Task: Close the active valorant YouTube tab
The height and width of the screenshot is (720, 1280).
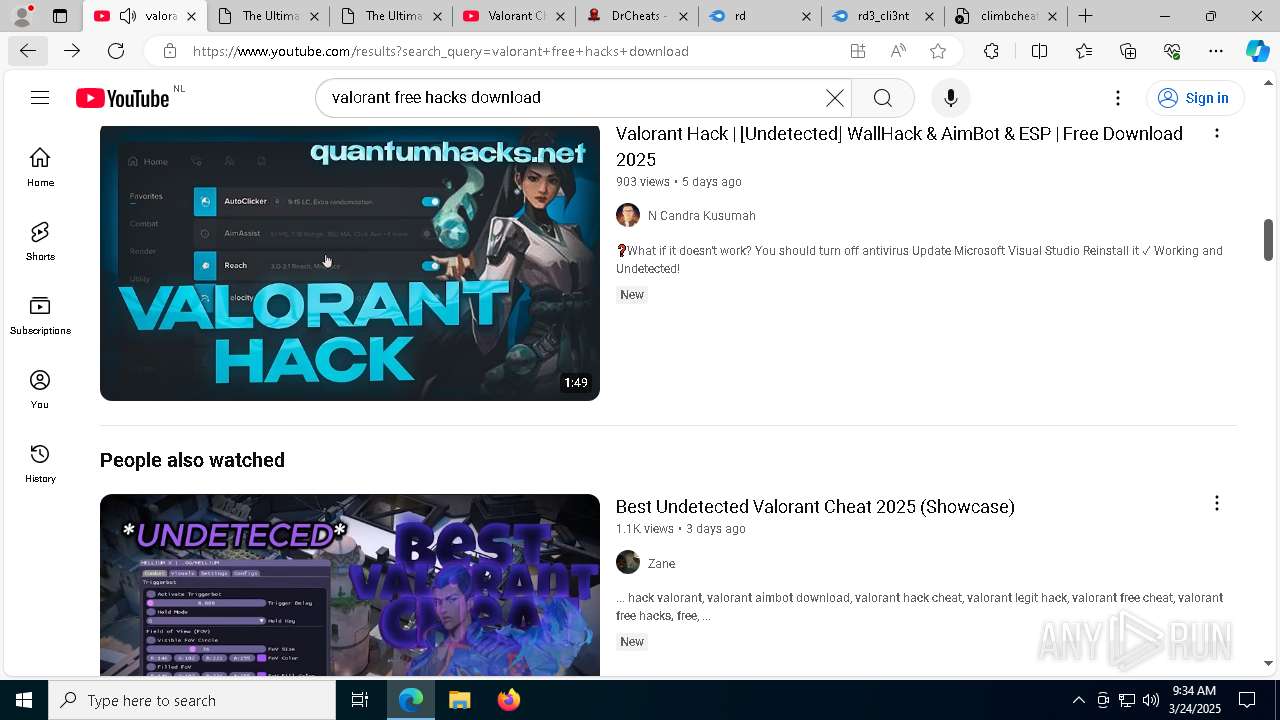Action: coord(191,16)
